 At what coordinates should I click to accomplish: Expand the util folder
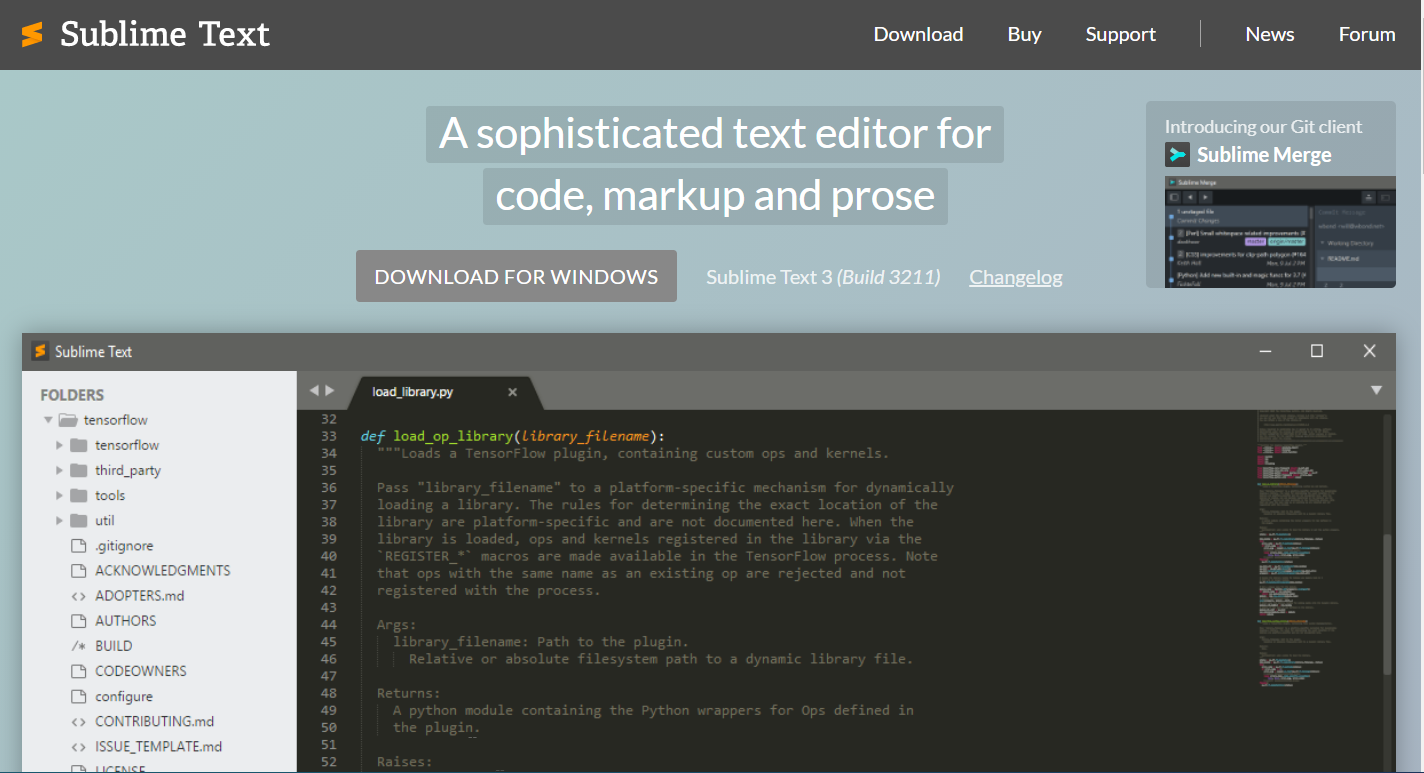pos(59,520)
